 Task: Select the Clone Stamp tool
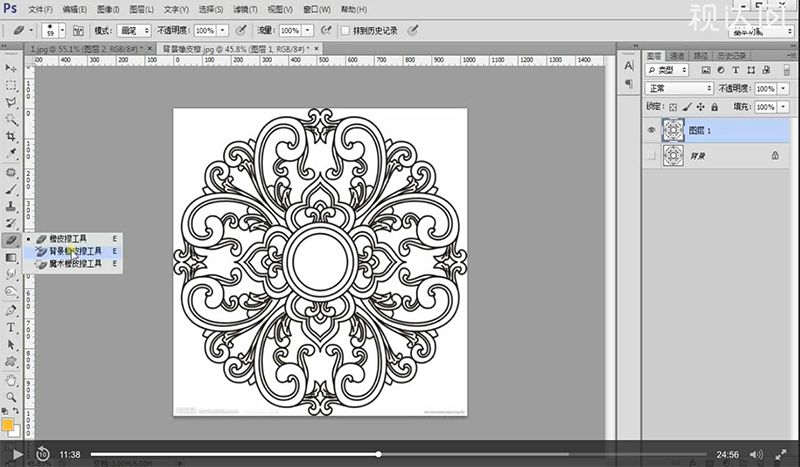click(x=11, y=207)
